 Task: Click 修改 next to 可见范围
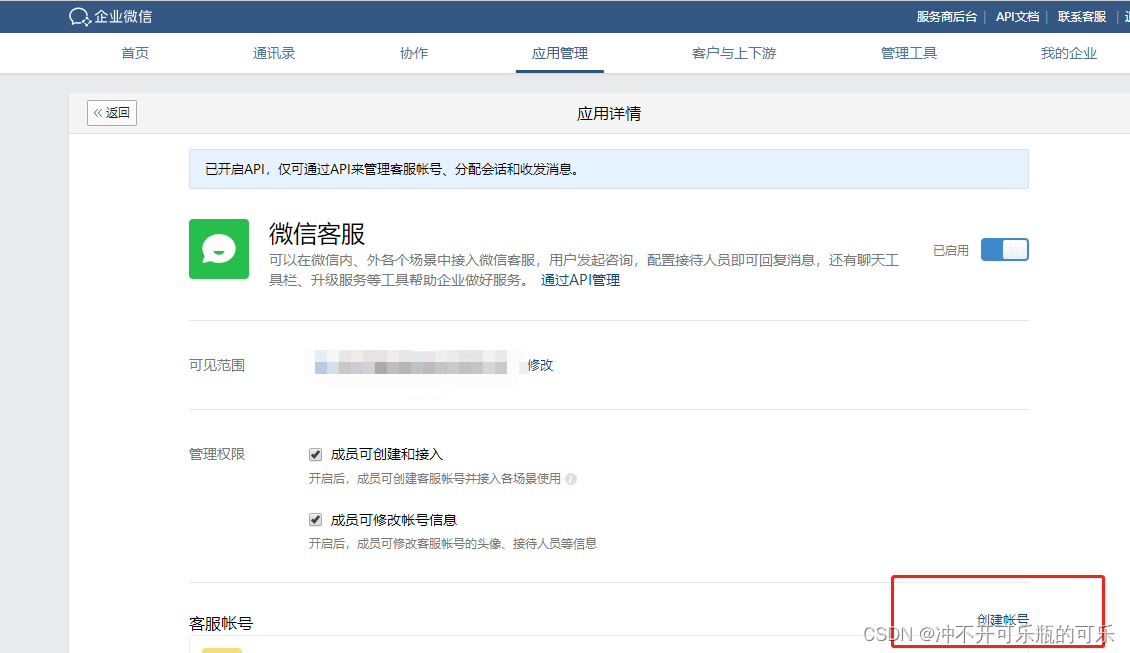click(540, 365)
